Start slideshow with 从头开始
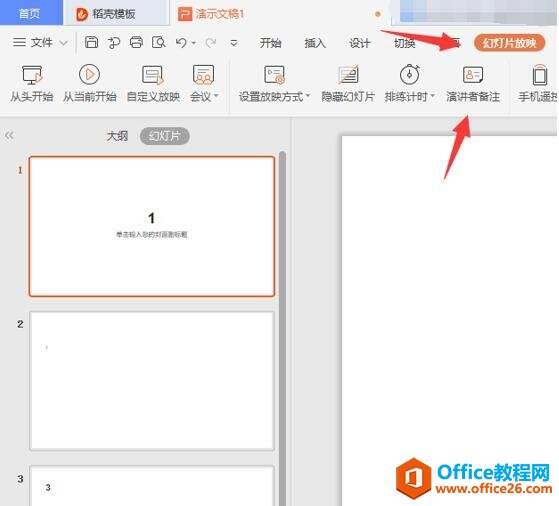The height and width of the screenshot is (506, 559). pyautogui.click(x=32, y=84)
